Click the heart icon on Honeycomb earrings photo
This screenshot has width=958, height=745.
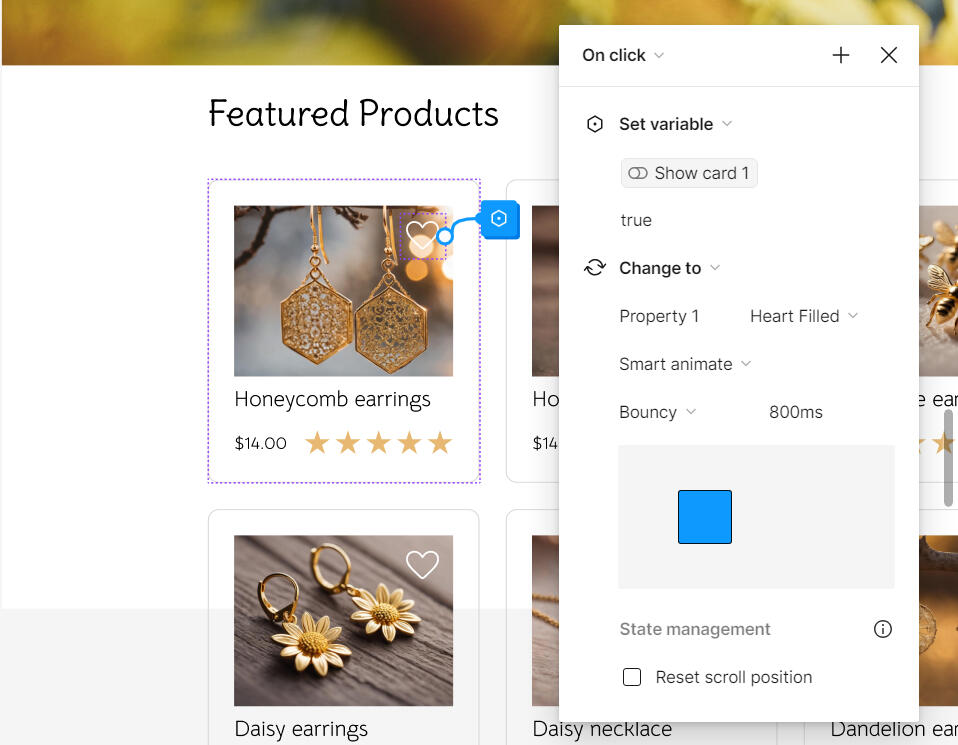click(x=422, y=236)
